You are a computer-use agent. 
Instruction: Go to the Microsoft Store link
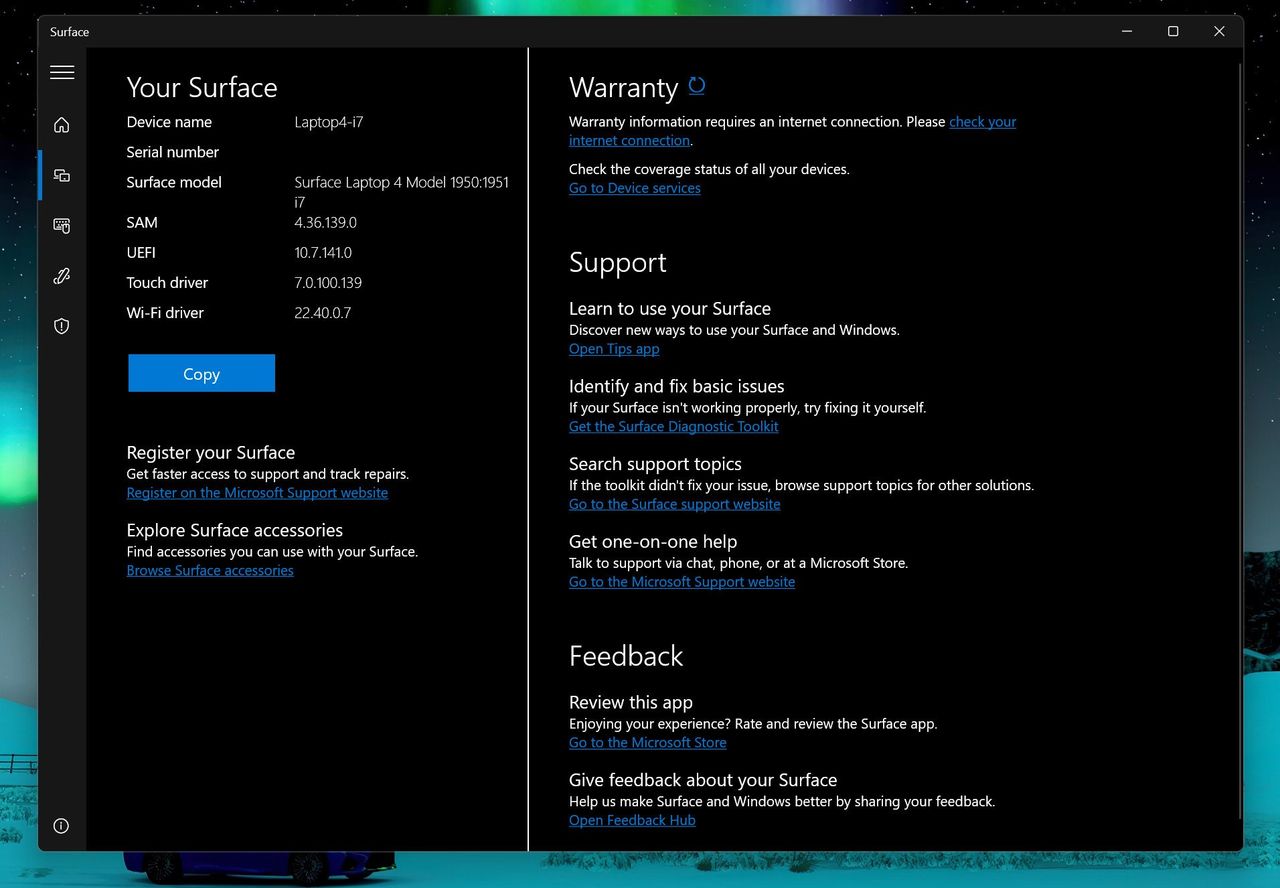coord(648,742)
